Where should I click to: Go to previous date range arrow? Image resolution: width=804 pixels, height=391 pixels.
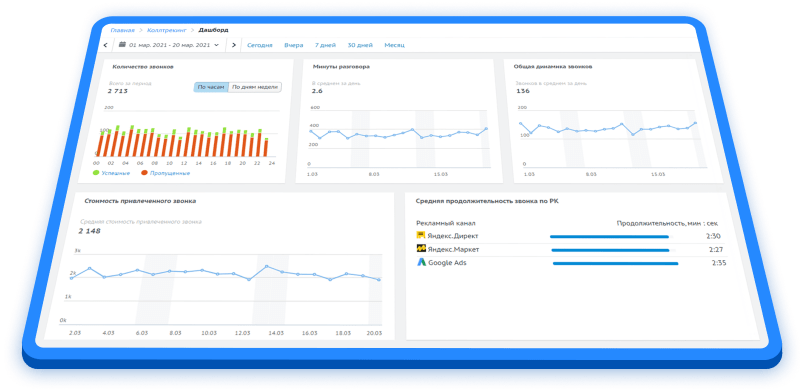pos(106,45)
